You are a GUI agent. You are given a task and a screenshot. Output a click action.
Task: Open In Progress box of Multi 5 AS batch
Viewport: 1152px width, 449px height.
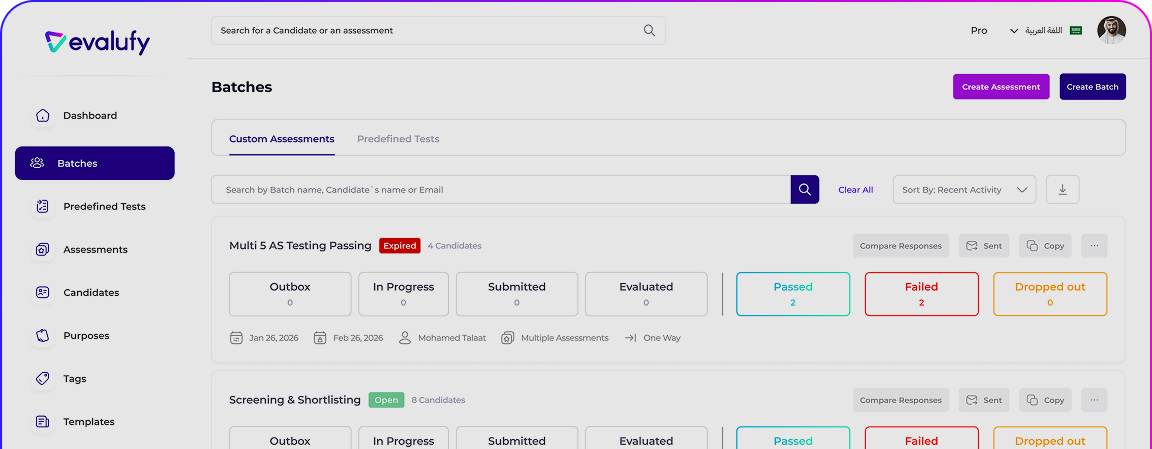pyautogui.click(x=403, y=294)
